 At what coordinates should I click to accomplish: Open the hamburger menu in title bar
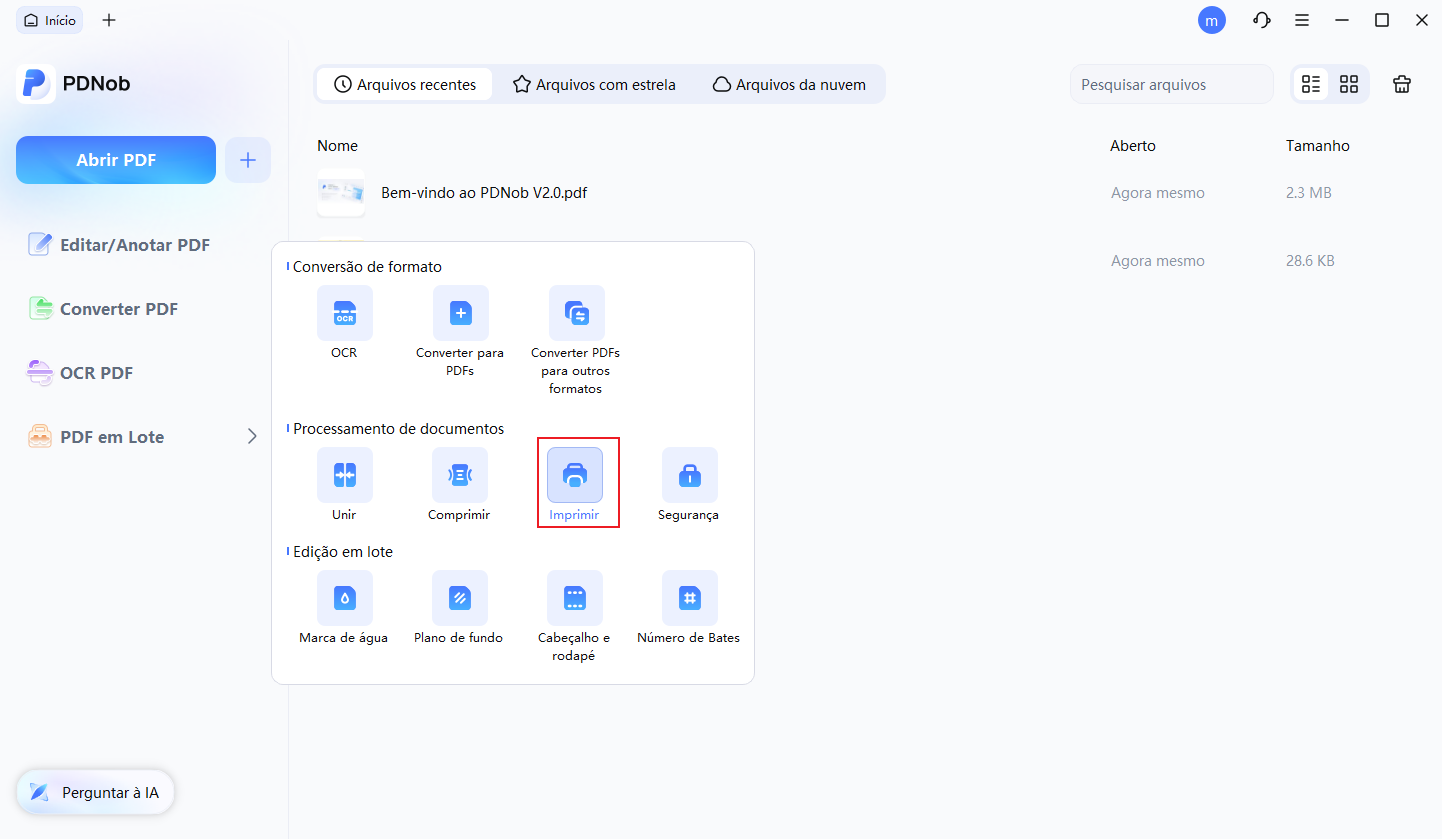pyautogui.click(x=1302, y=20)
